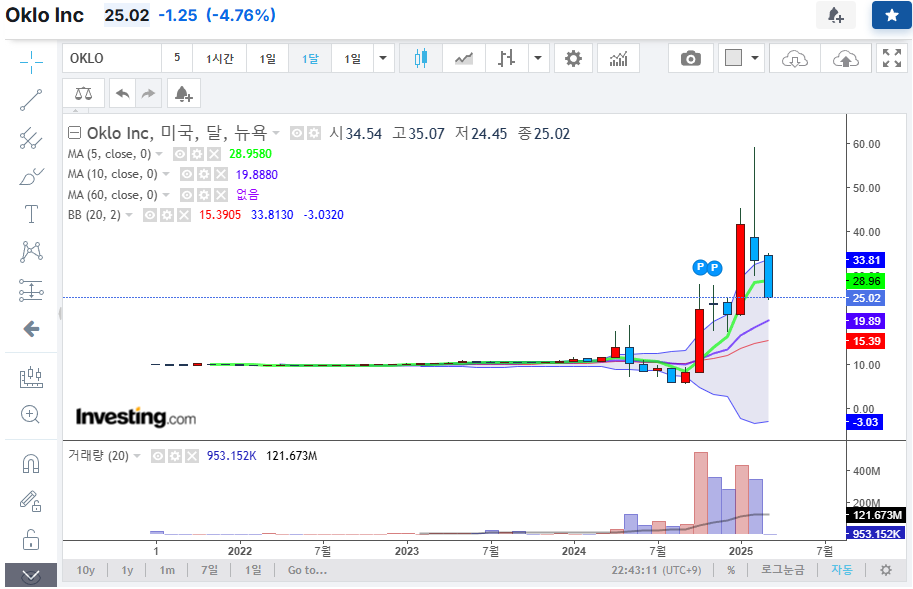Open the BB indicator dropdown arrow

[129, 215]
